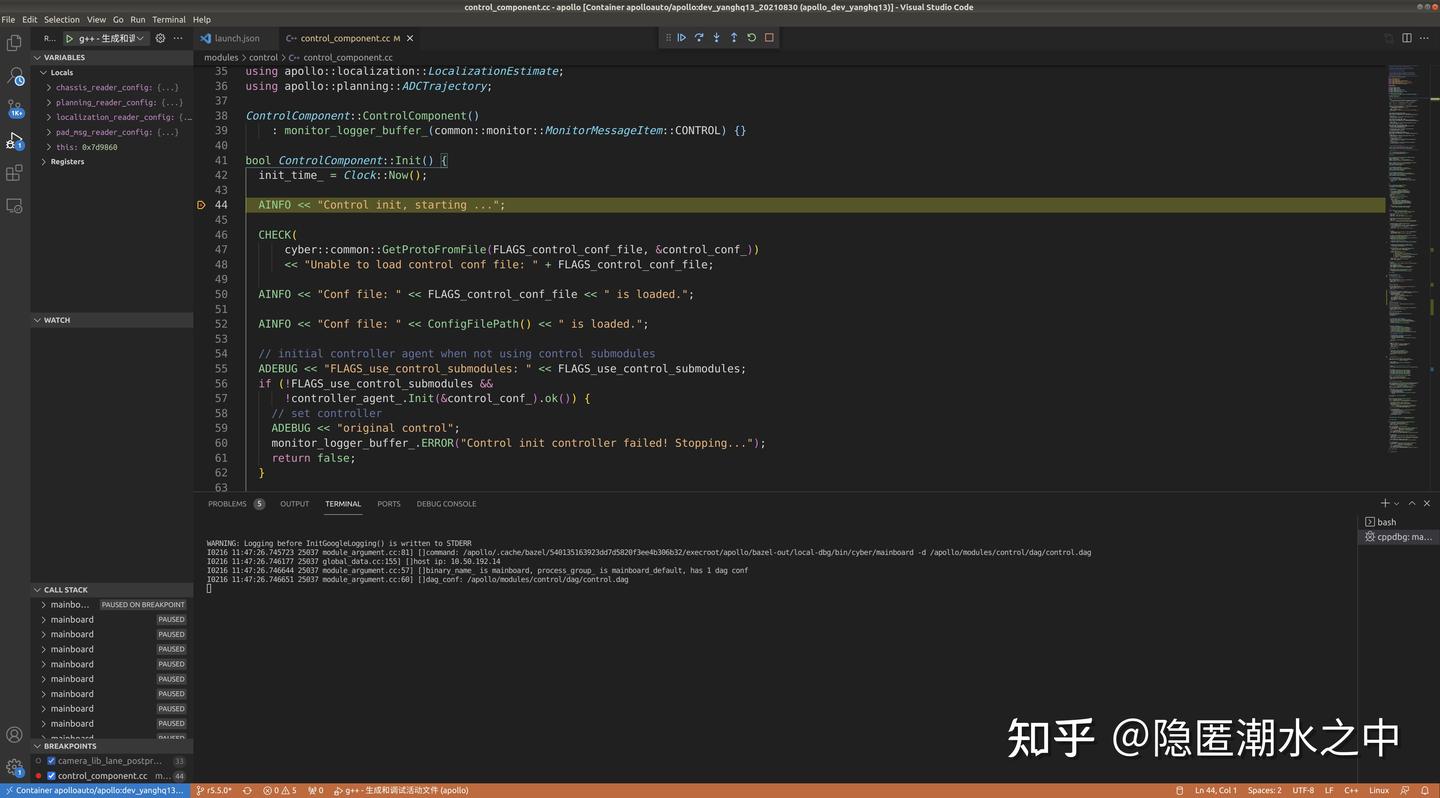Click the Step Into debug icon
The height and width of the screenshot is (798, 1440).
tap(717, 37)
